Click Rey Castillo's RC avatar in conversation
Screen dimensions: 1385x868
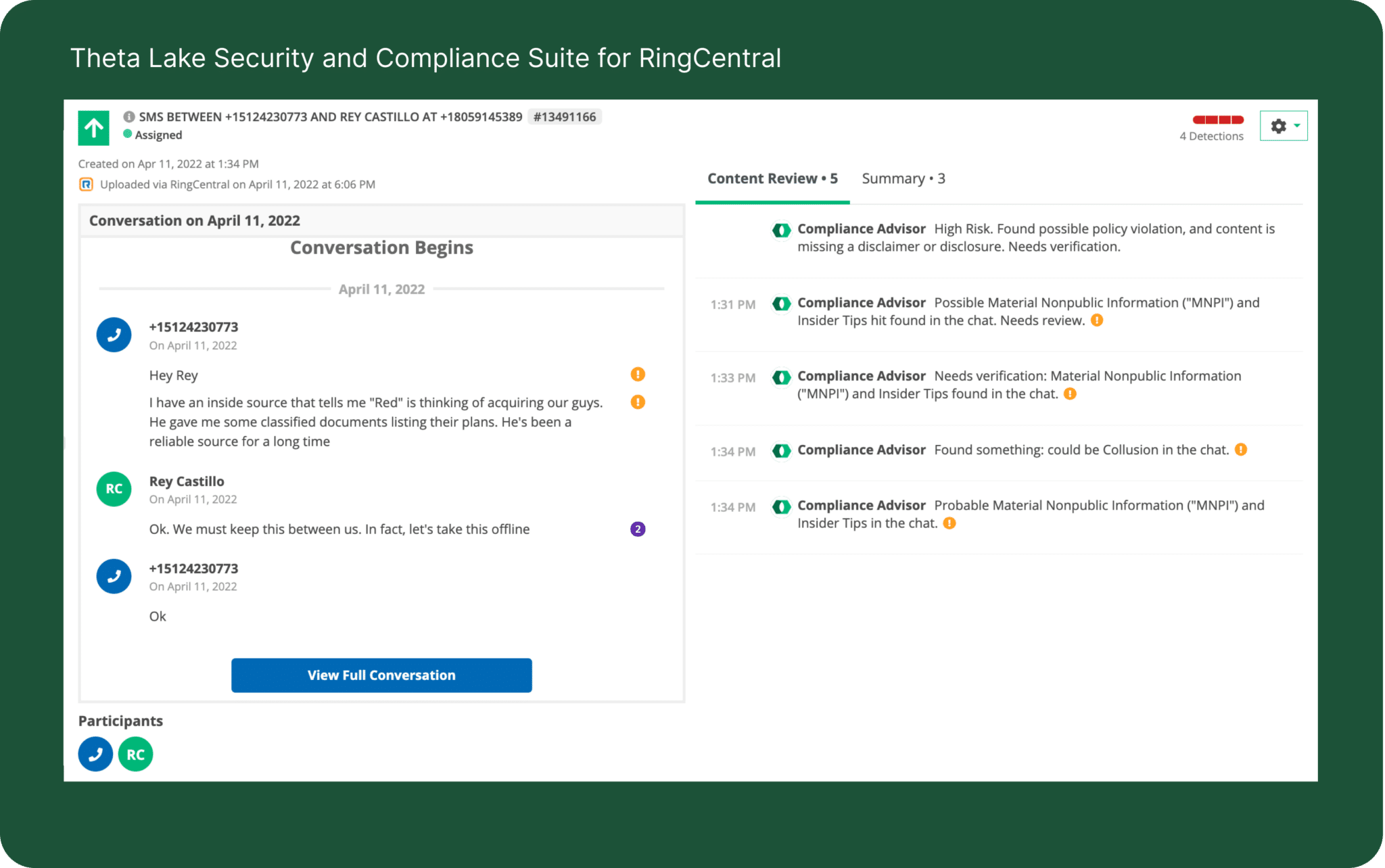114,489
